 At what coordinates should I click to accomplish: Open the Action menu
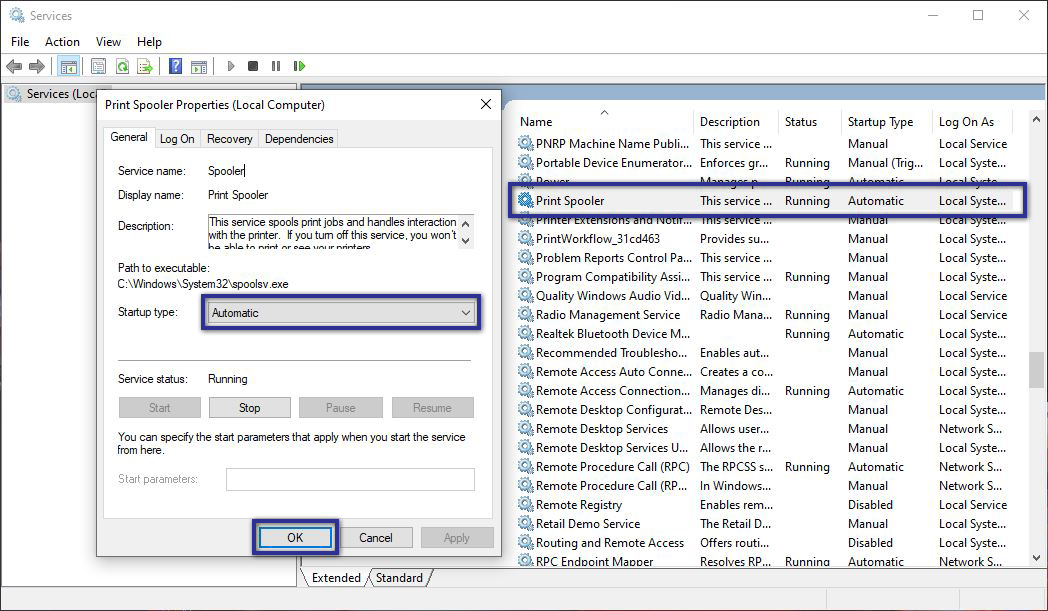(62, 42)
